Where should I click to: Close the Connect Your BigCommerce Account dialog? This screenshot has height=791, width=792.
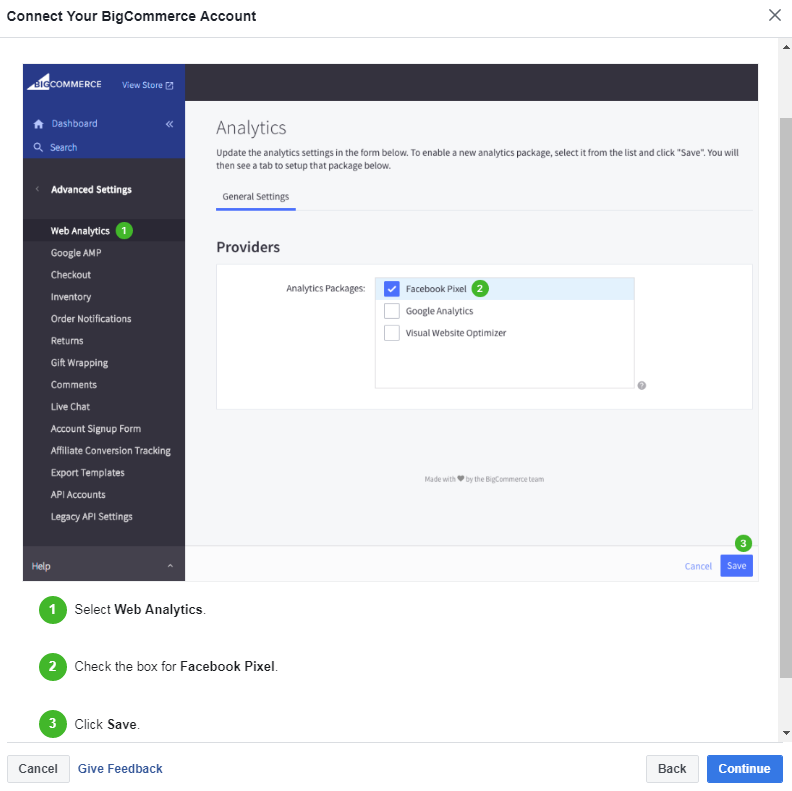click(x=774, y=15)
